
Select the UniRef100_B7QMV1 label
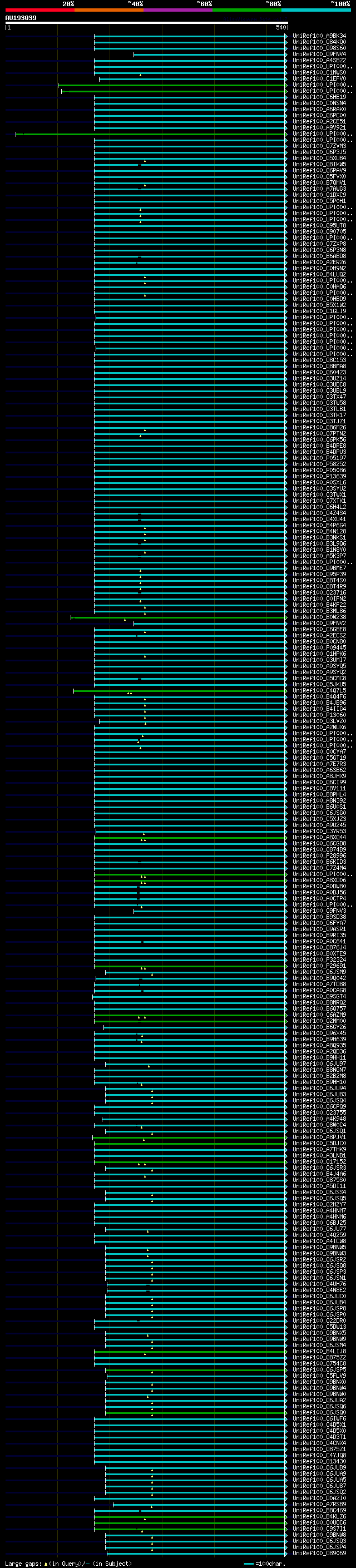319,182
